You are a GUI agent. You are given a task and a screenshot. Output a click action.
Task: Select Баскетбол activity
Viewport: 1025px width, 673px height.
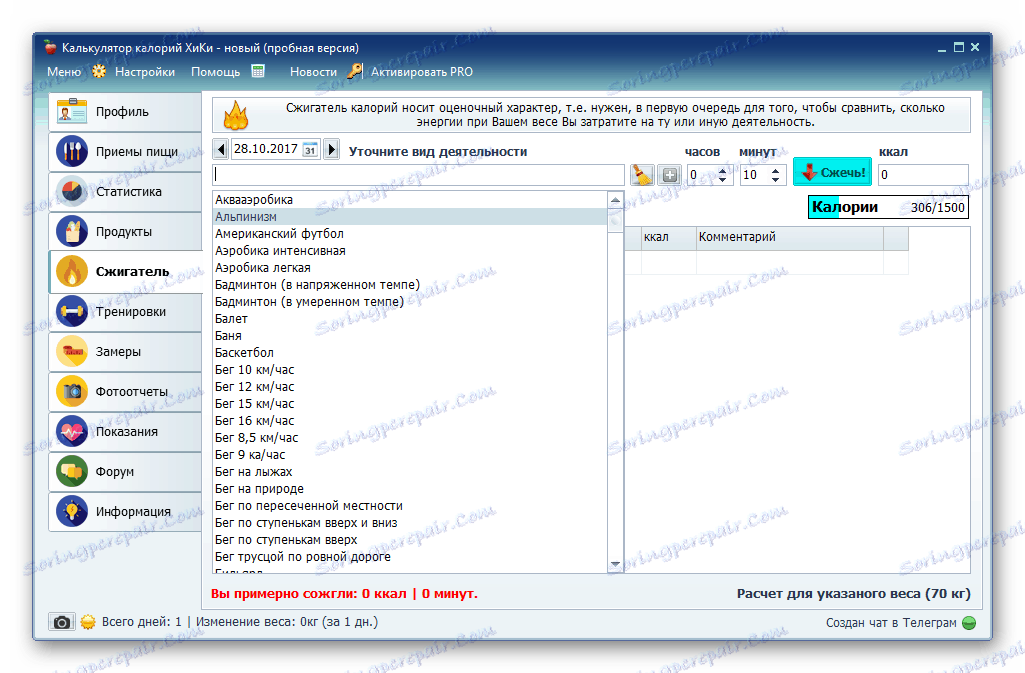pos(411,353)
